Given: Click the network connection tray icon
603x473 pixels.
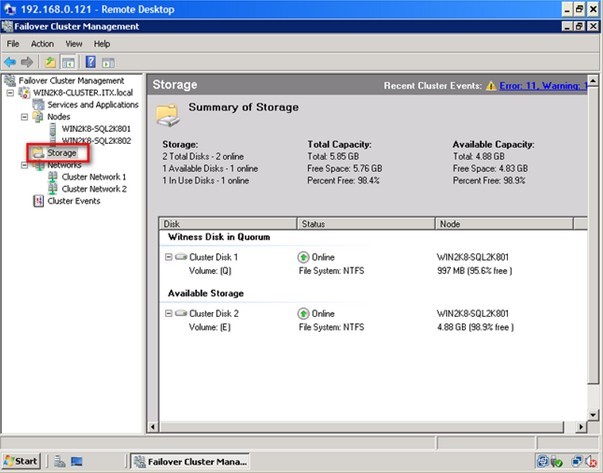Looking at the screenshot, I should point(577,461).
